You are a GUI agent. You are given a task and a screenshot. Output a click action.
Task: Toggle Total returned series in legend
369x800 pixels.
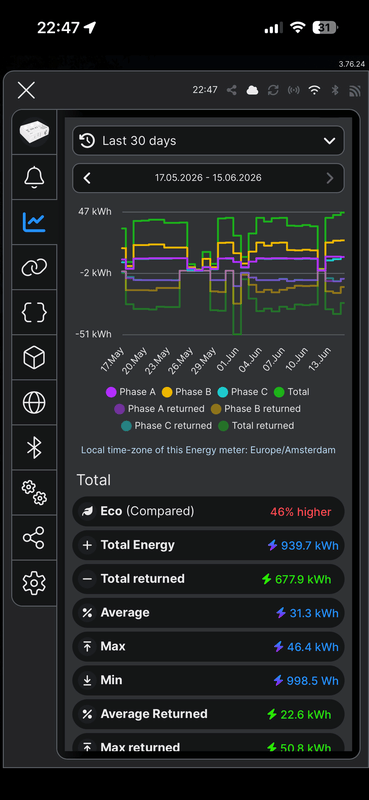tap(256, 426)
